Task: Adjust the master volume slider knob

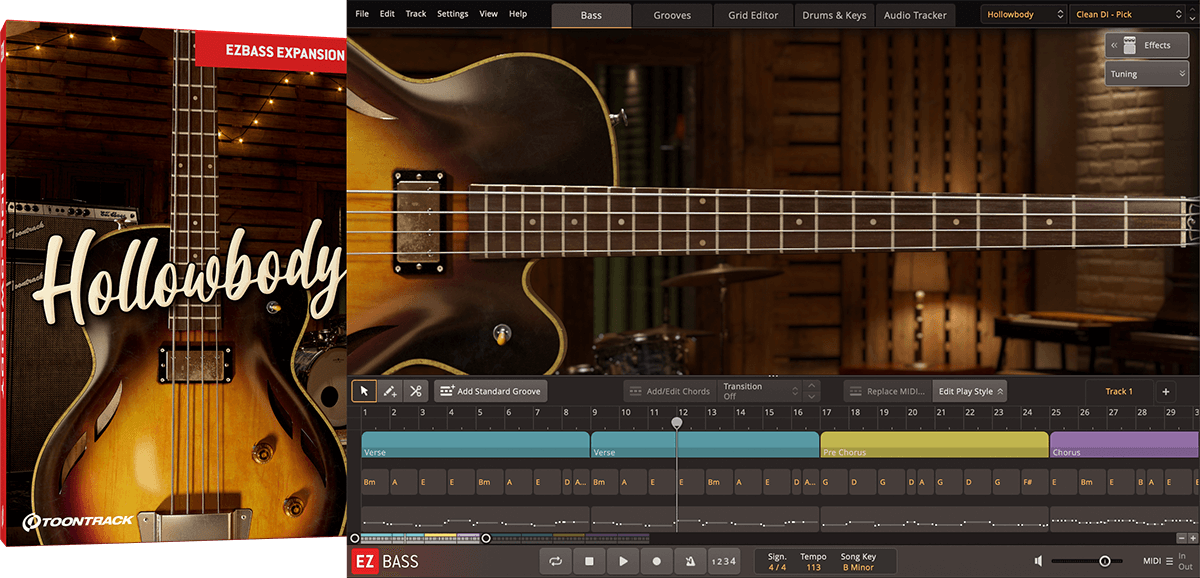Action: coord(1105,562)
